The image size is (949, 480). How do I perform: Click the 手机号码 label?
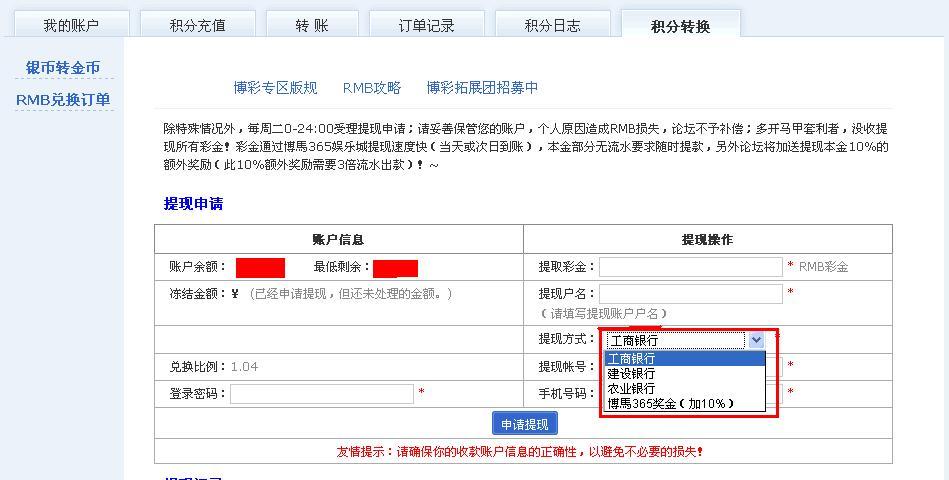566,394
